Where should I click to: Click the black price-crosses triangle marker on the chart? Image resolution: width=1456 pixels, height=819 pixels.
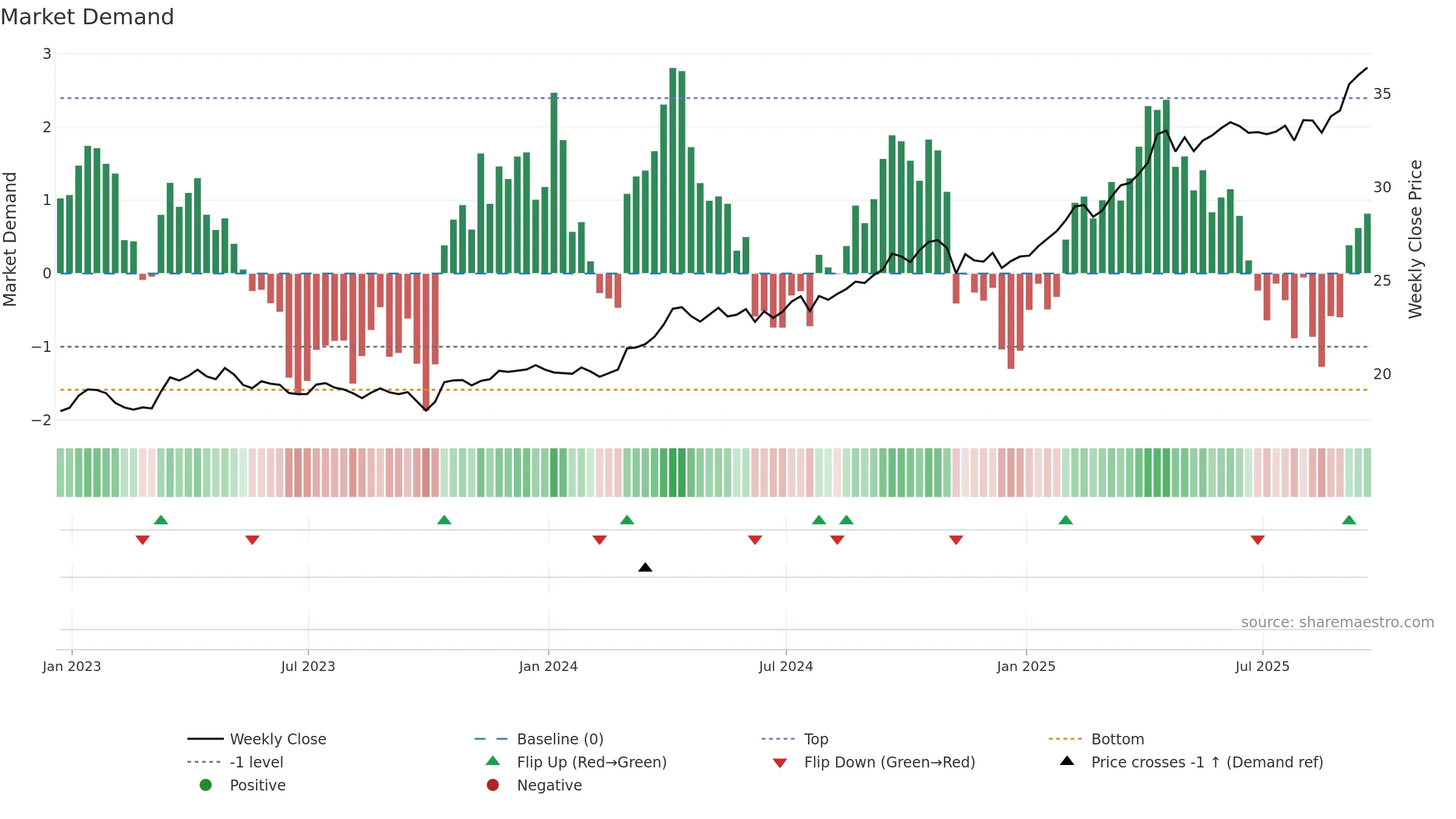click(x=645, y=567)
